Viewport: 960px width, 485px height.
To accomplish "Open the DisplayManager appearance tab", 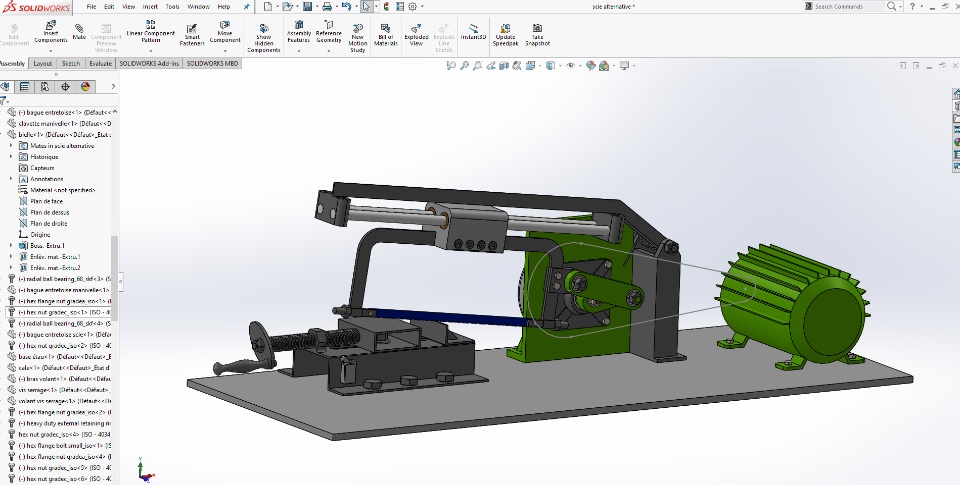I will [x=85, y=86].
